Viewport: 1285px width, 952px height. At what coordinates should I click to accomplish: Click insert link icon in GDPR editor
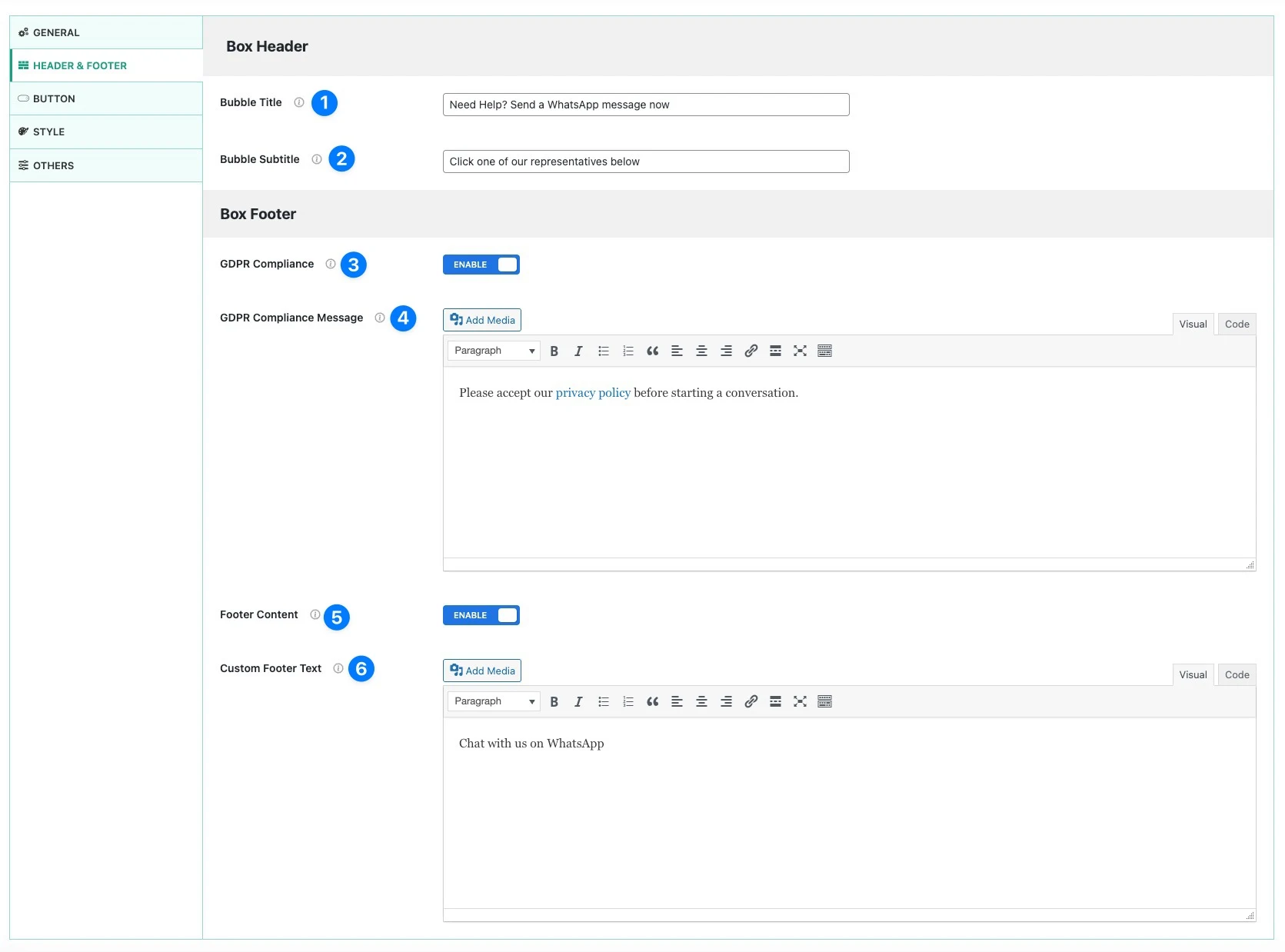tap(751, 351)
